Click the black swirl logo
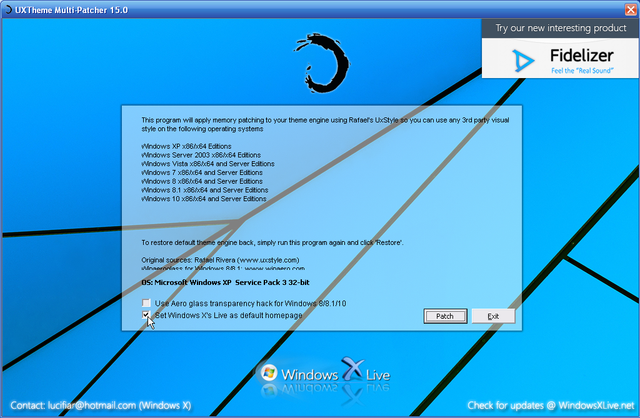This screenshot has height=418, width=640. tap(322, 62)
